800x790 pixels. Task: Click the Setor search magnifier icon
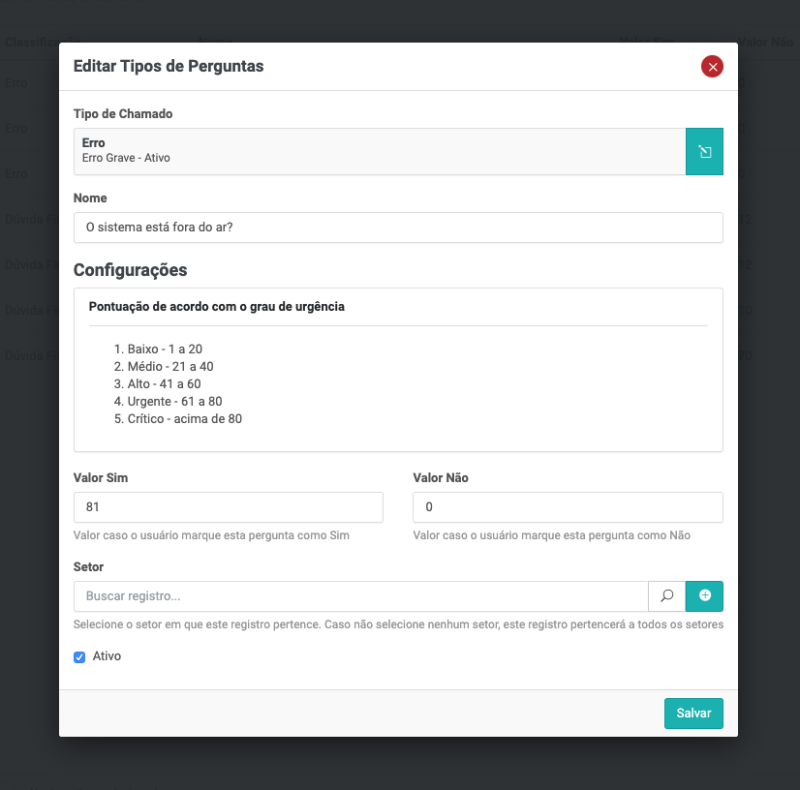(x=666, y=596)
